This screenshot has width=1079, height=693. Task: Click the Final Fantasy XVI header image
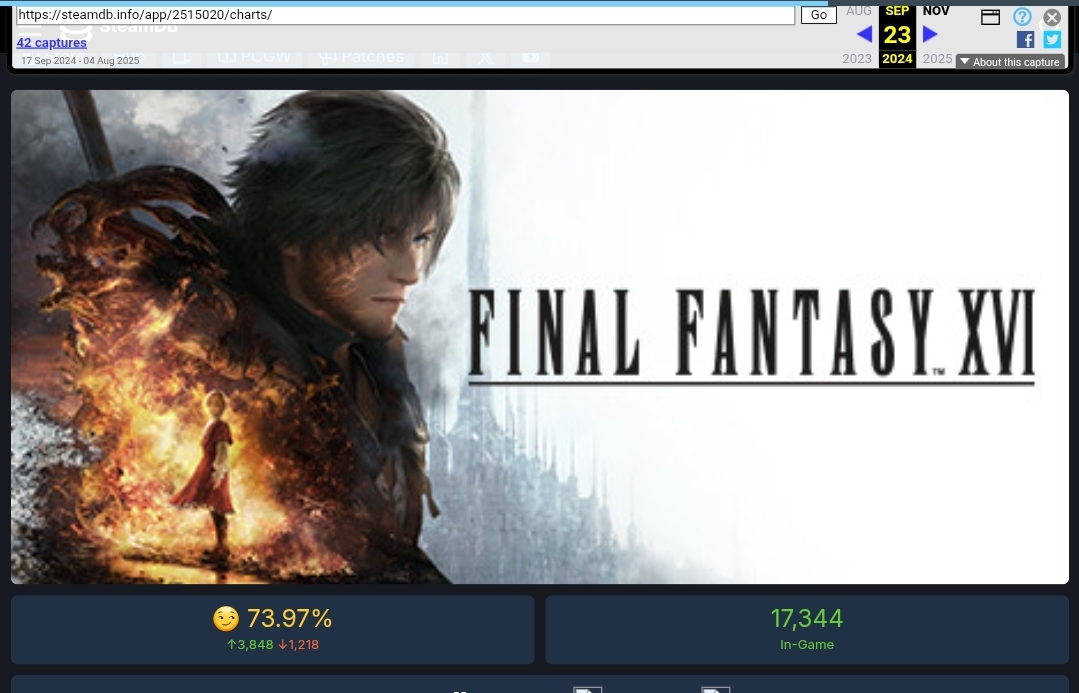coord(540,337)
